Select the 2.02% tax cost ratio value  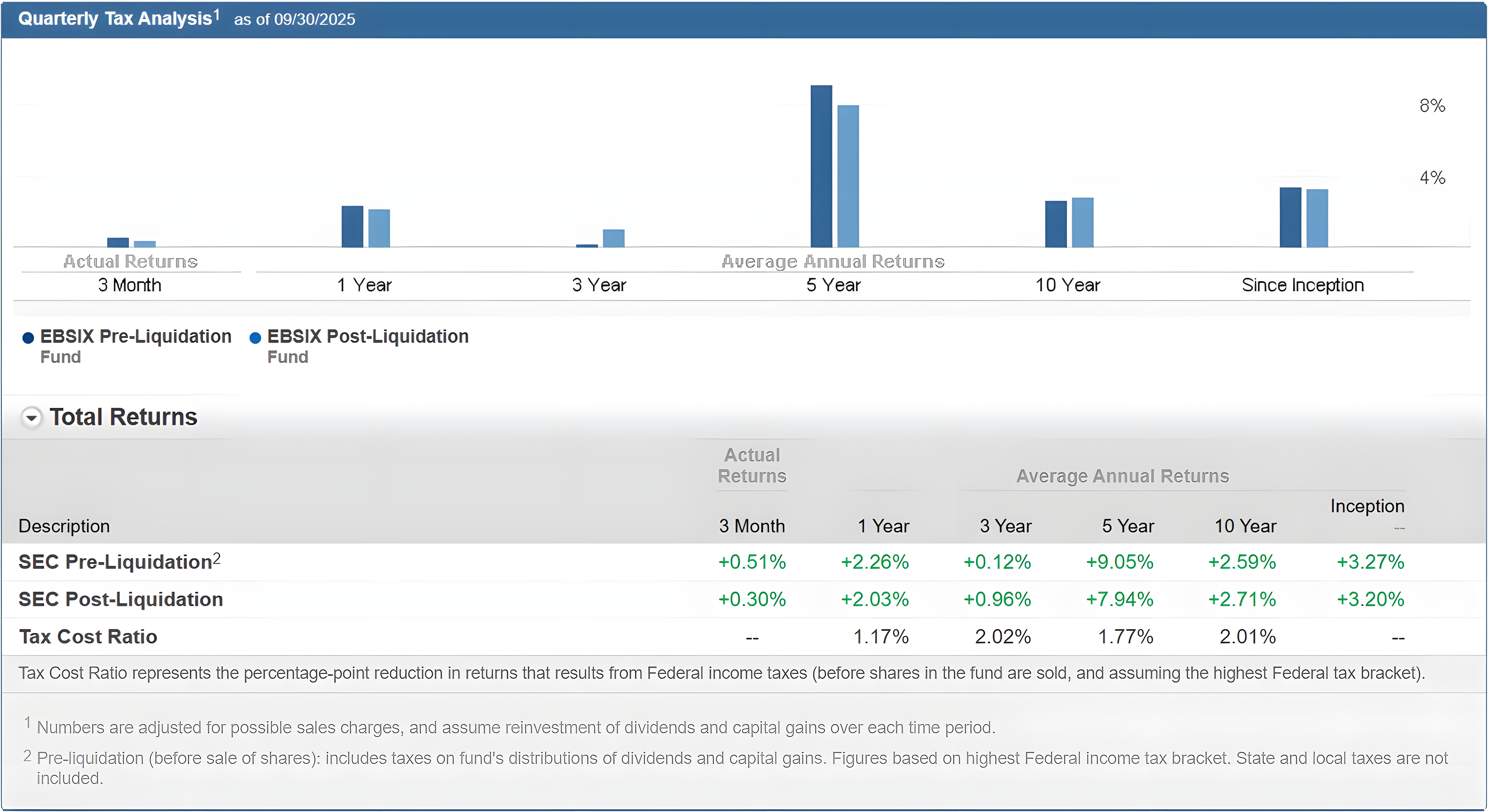(x=1002, y=637)
